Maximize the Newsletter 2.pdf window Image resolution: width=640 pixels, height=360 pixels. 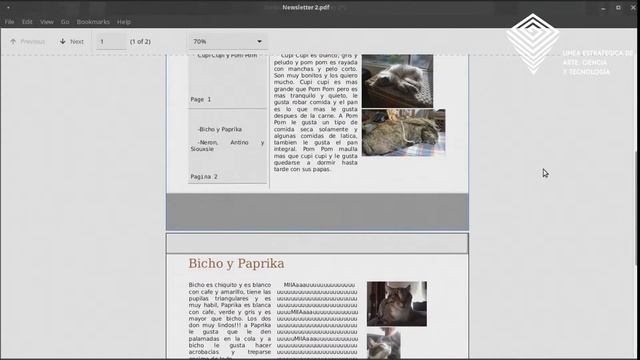[x=618, y=7]
